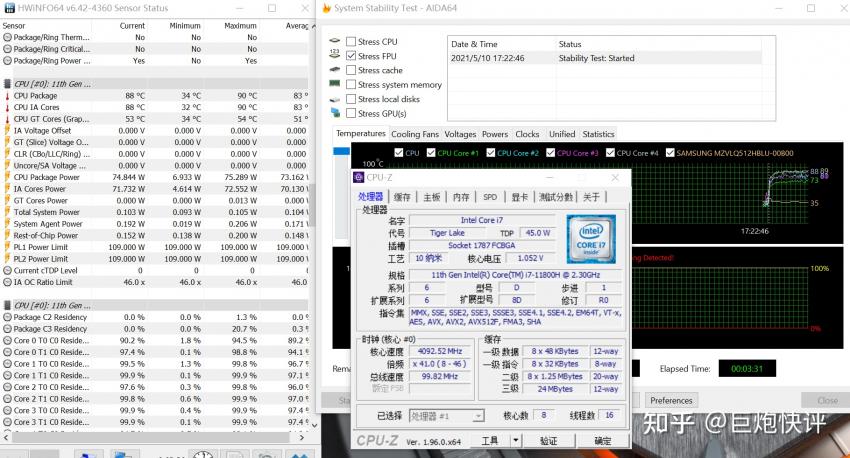Click the drive icon beside Stress local disks
The width and height of the screenshot is (850, 458).
point(334,99)
